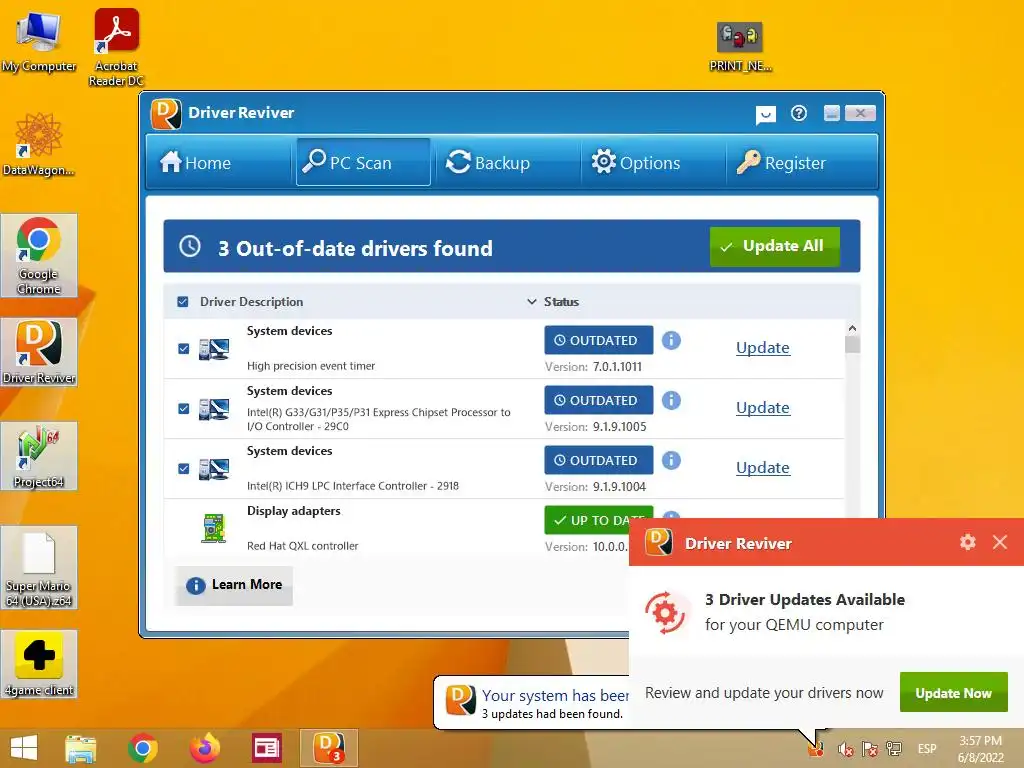Click muted volume icon in system tray

[x=845, y=749]
